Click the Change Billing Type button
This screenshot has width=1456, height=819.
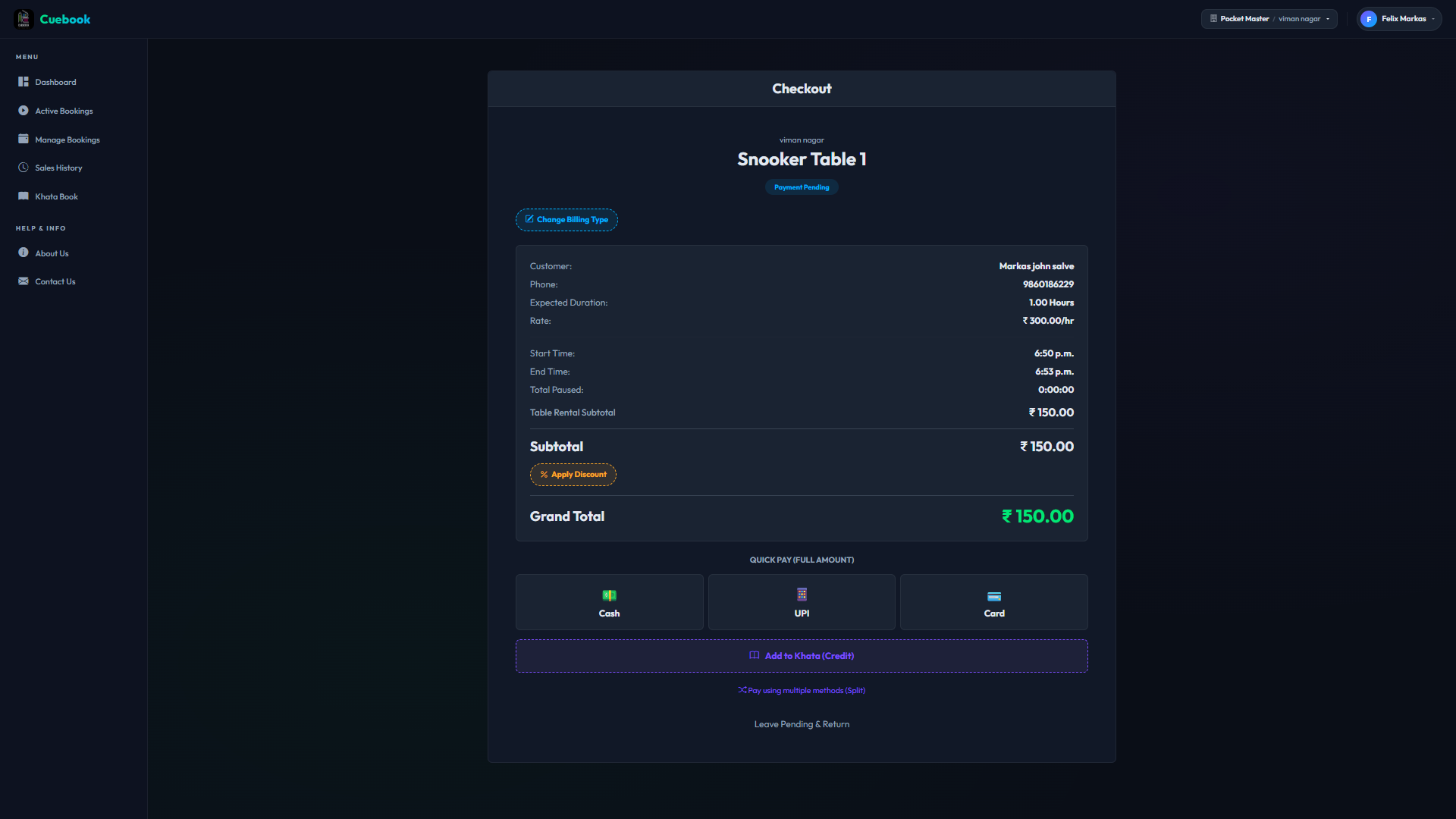pyautogui.click(x=566, y=220)
